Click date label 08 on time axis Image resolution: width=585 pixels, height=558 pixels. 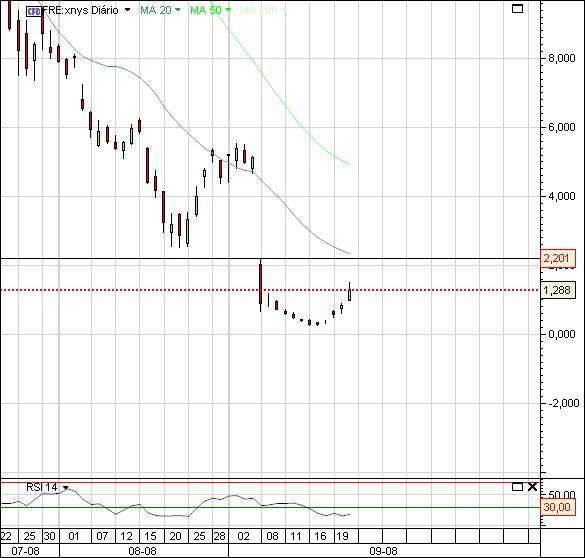[x=272, y=536]
